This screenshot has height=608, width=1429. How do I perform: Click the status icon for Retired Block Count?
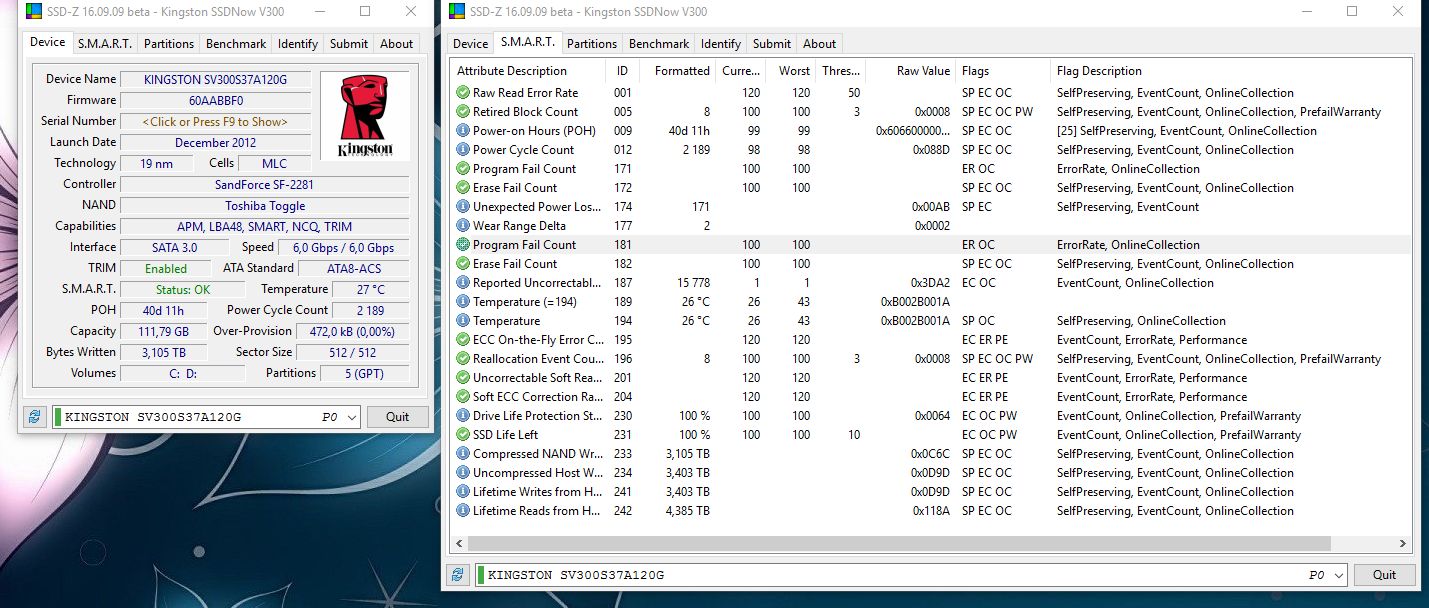[463, 112]
